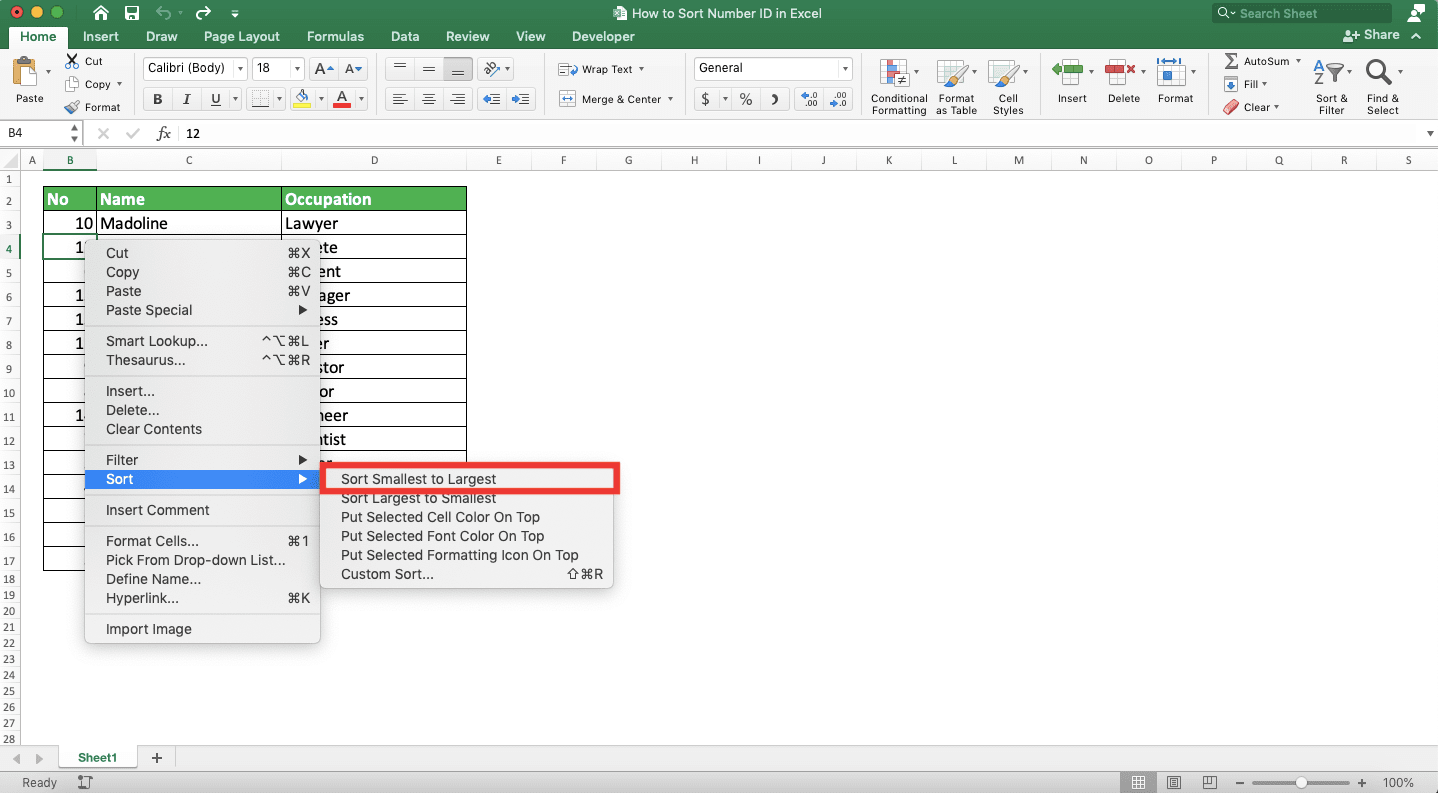
Task: Click the Home house icon in title bar
Action: point(100,13)
